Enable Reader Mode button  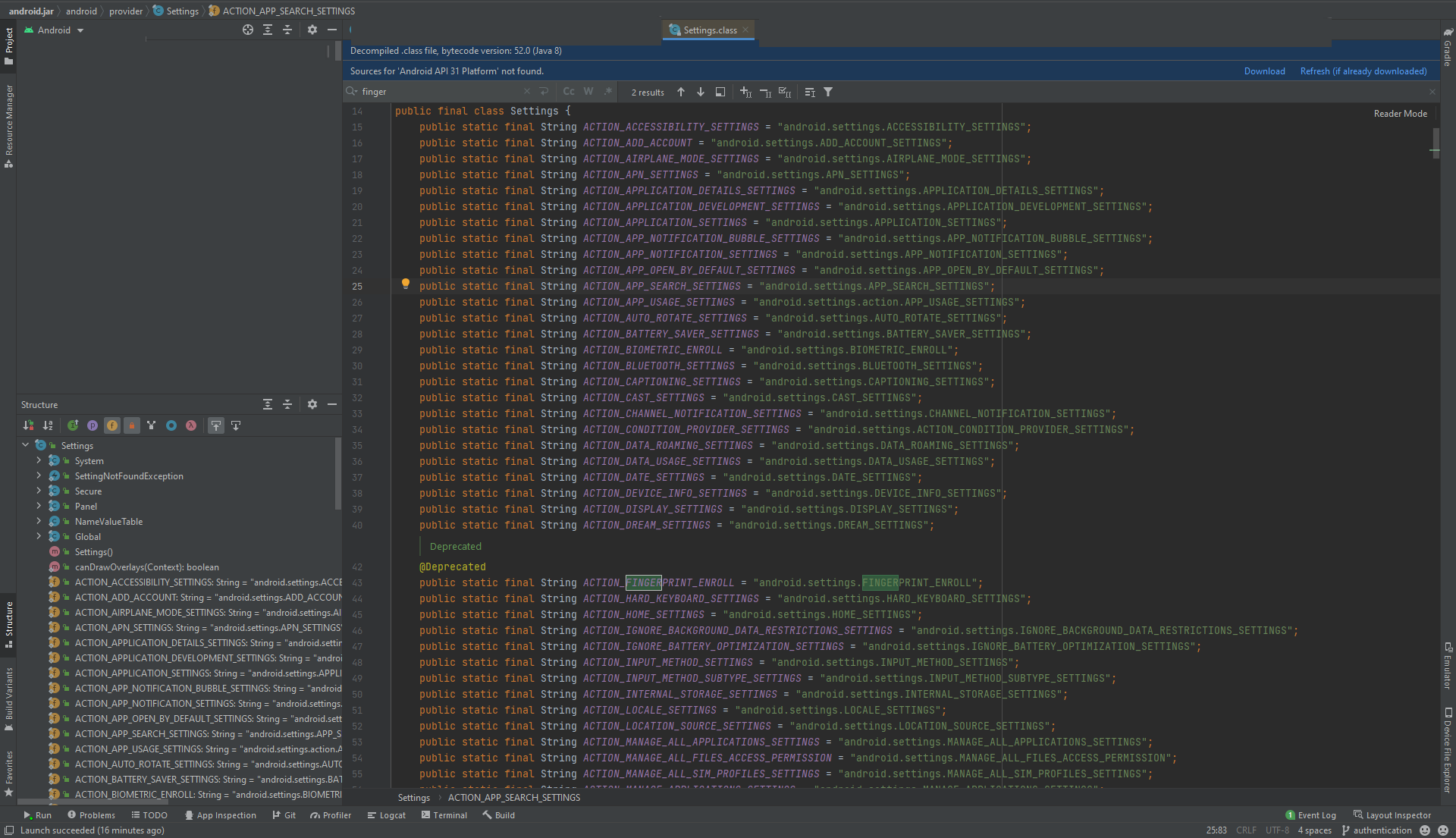(1400, 114)
